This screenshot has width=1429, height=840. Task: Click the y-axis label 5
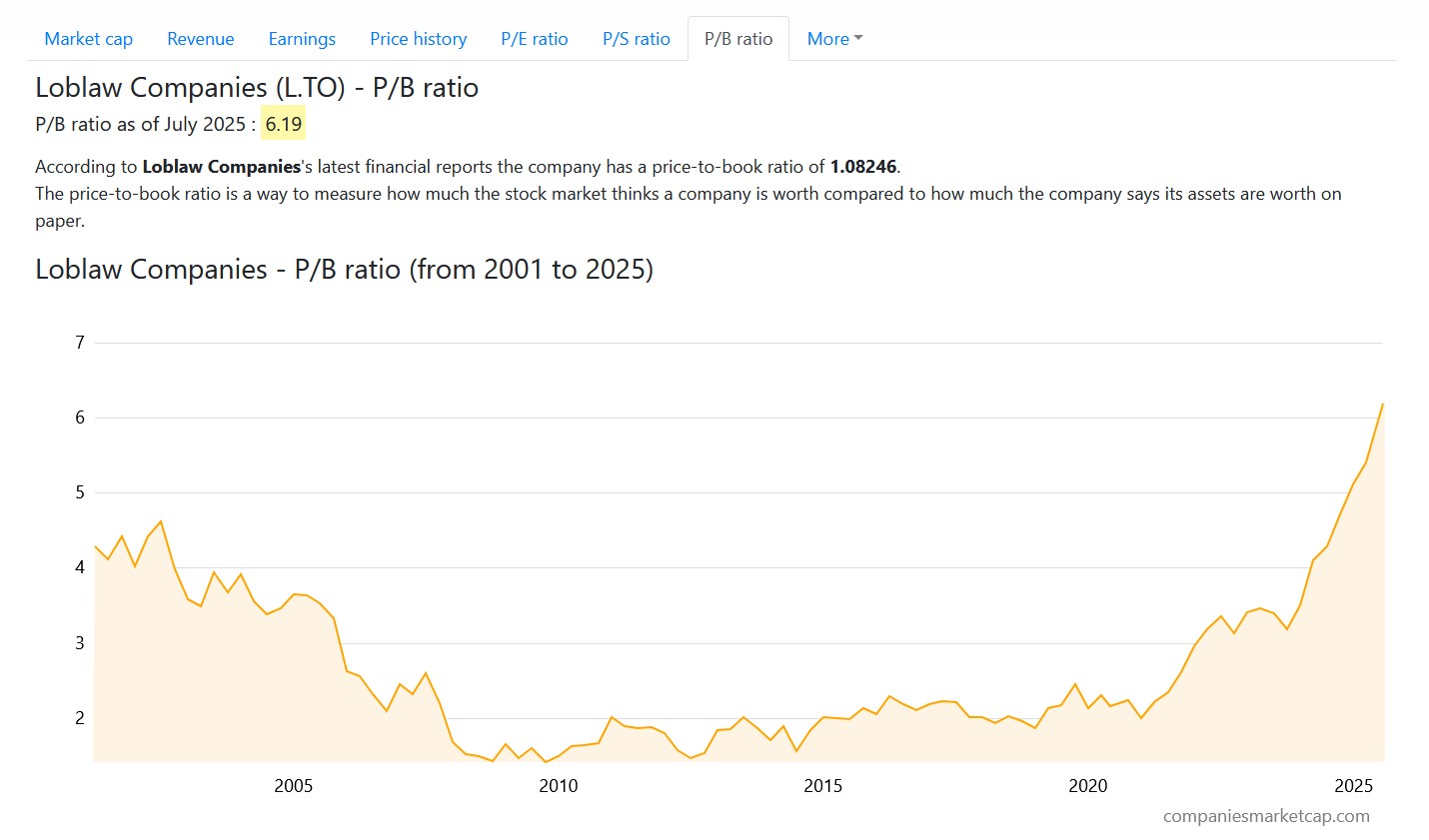click(80, 492)
